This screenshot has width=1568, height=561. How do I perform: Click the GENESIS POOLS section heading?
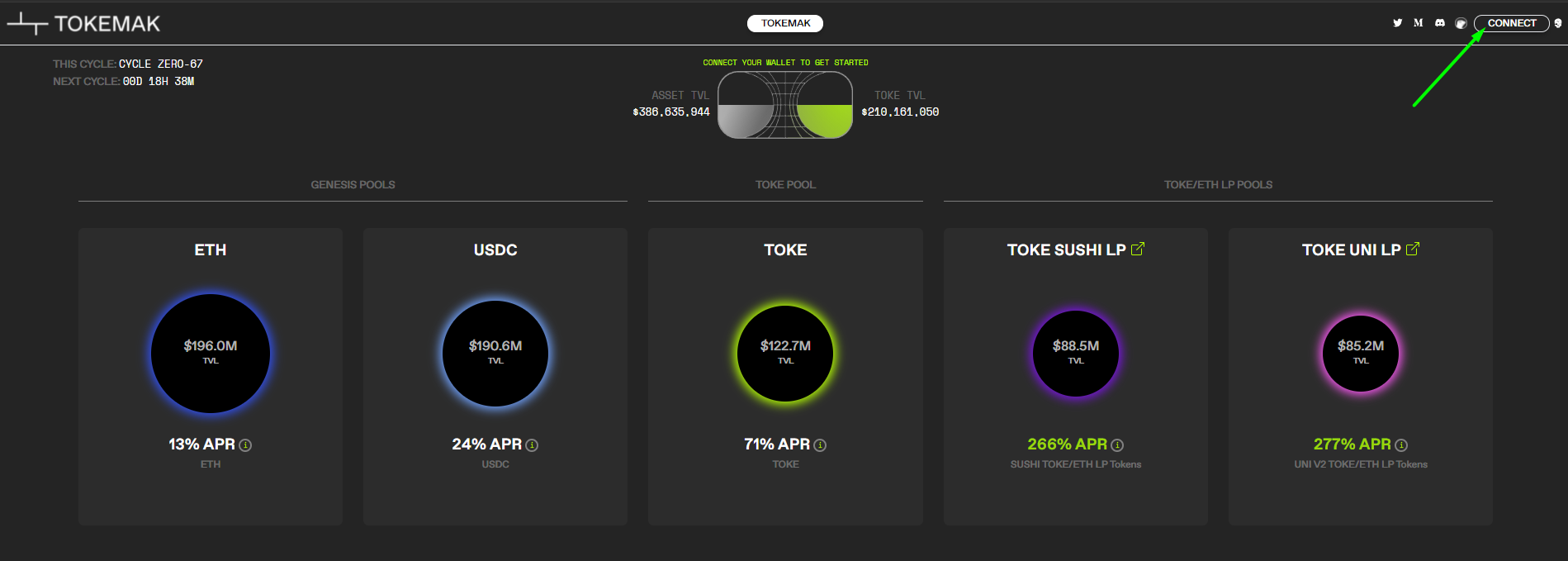(x=353, y=185)
